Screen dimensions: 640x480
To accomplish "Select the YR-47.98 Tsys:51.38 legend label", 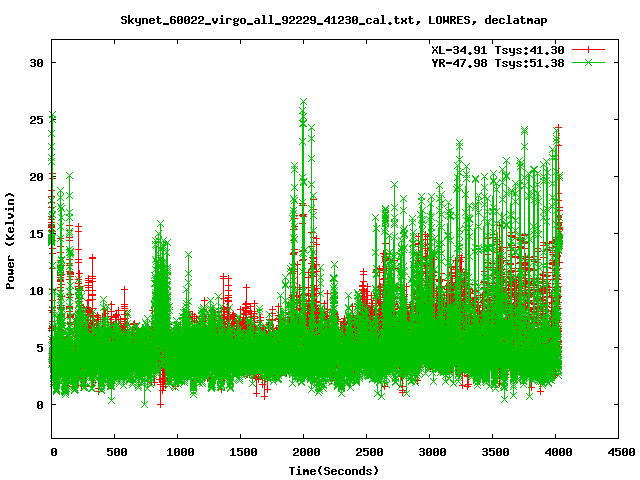I will (498, 63).
